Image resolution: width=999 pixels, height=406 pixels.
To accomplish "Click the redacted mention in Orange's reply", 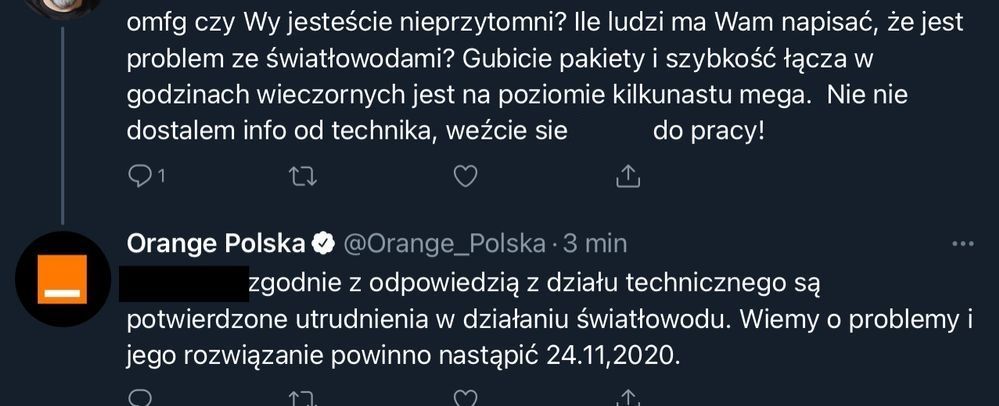I will pos(183,284).
